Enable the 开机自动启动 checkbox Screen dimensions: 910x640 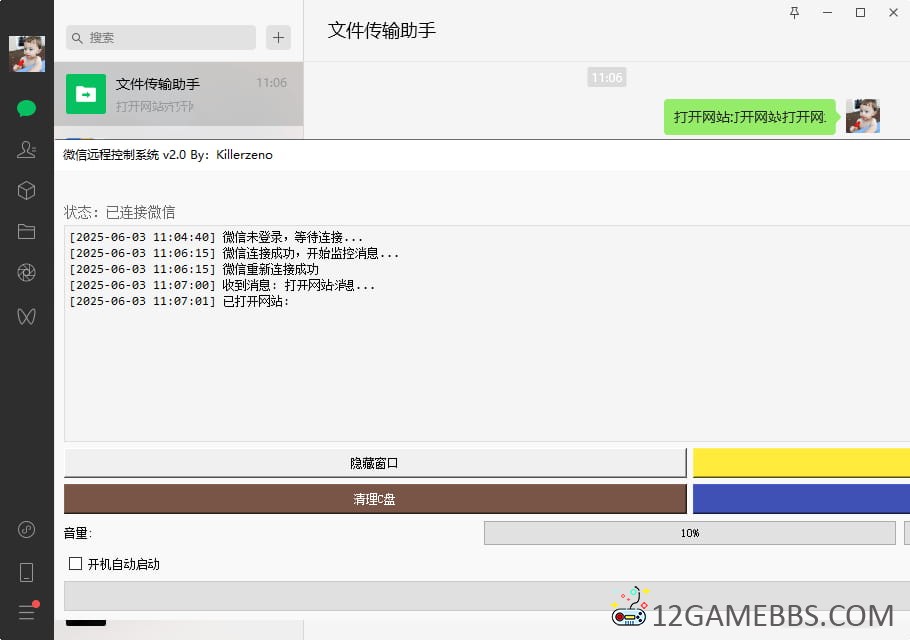pyautogui.click(x=75, y=563)
